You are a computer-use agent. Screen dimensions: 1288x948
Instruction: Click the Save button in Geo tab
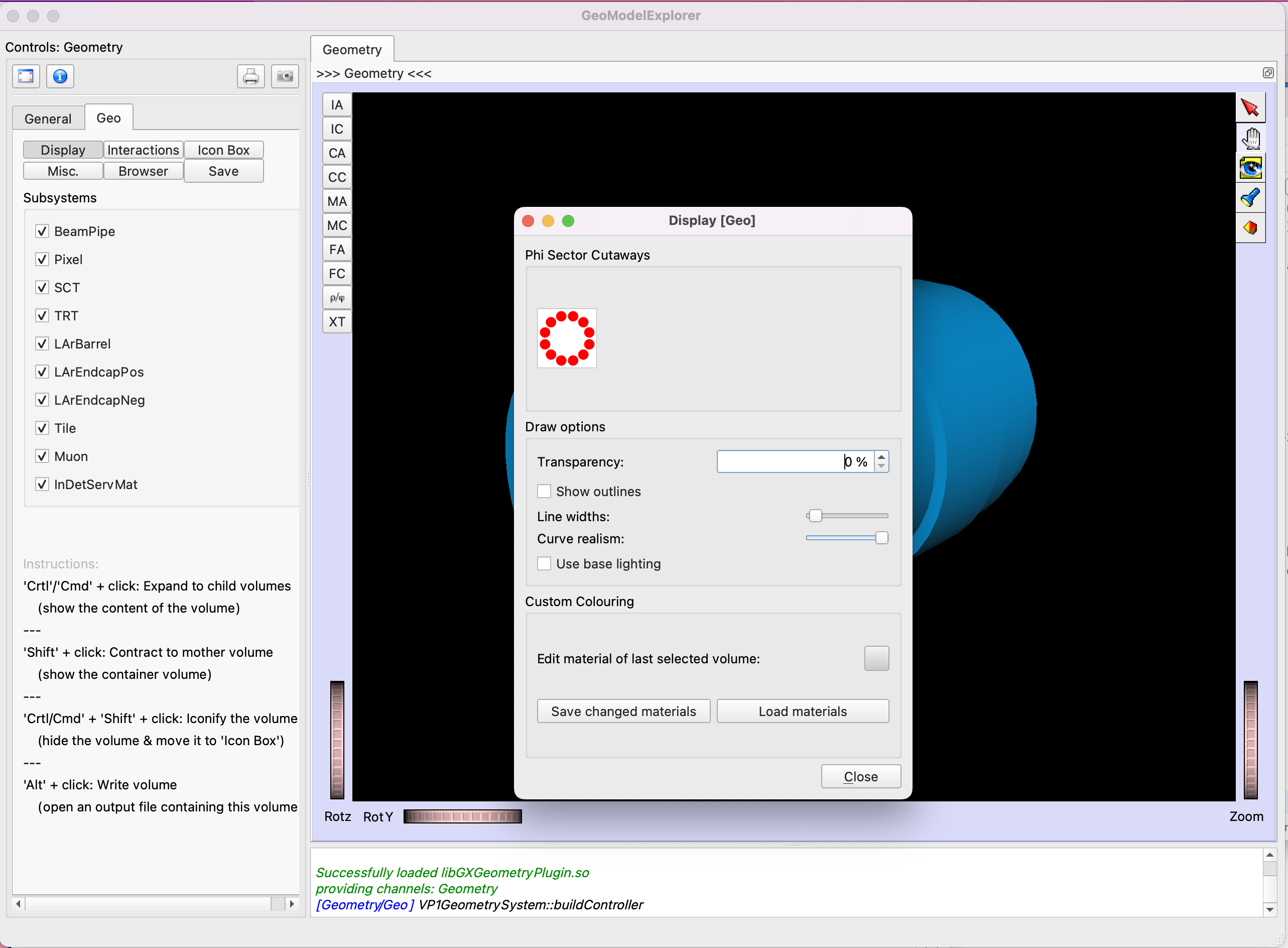click(x=224, y=171)
